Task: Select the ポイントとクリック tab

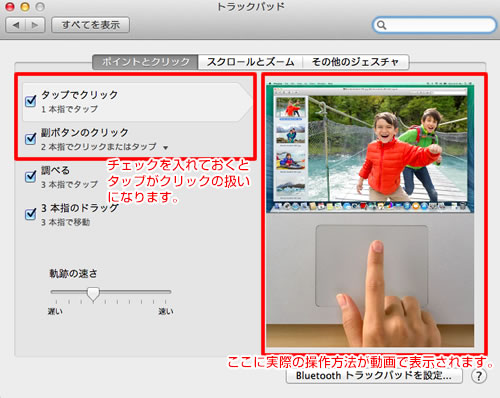Action: click(145, 62)
